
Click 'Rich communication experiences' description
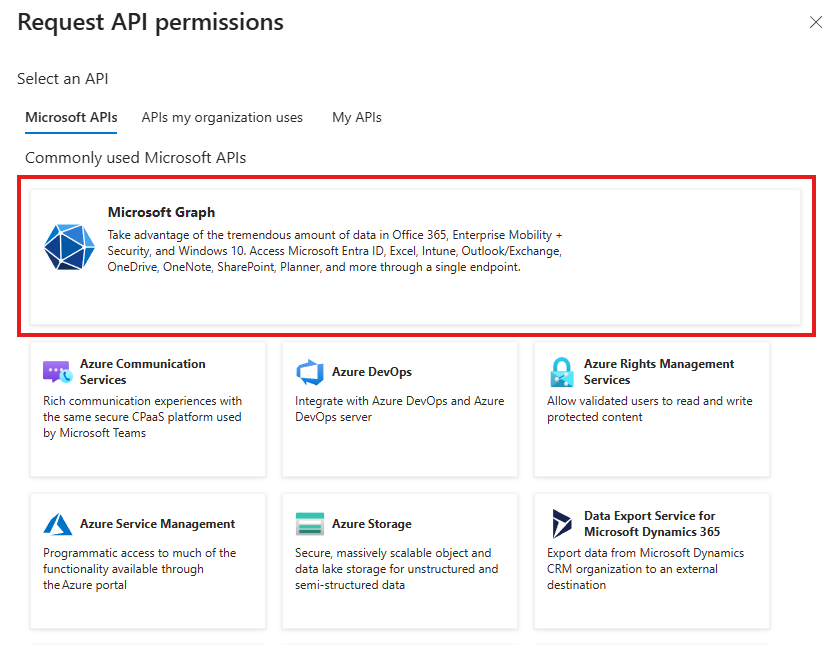(142, 417)
